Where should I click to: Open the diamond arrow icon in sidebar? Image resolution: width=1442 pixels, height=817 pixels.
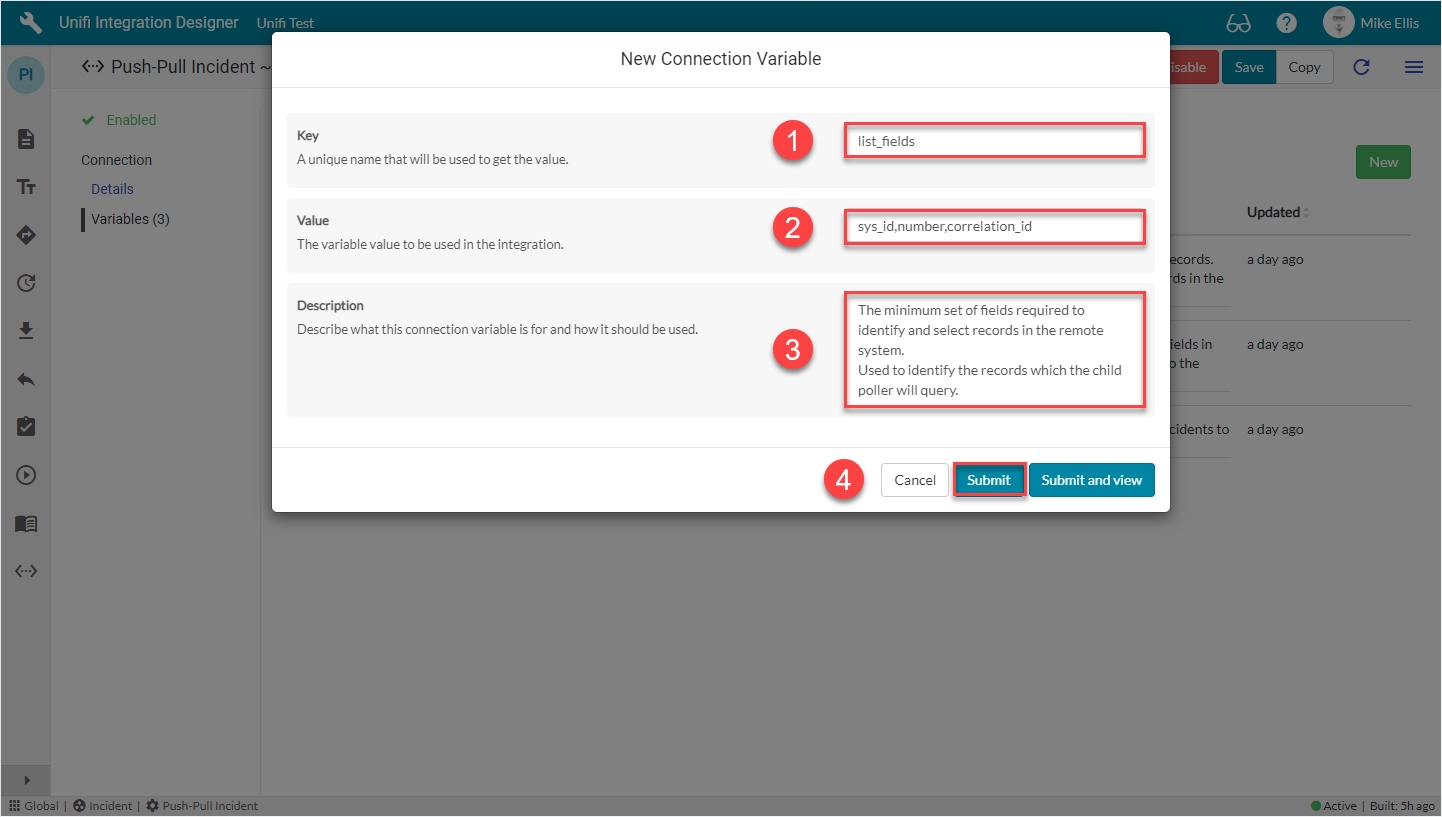26,235
